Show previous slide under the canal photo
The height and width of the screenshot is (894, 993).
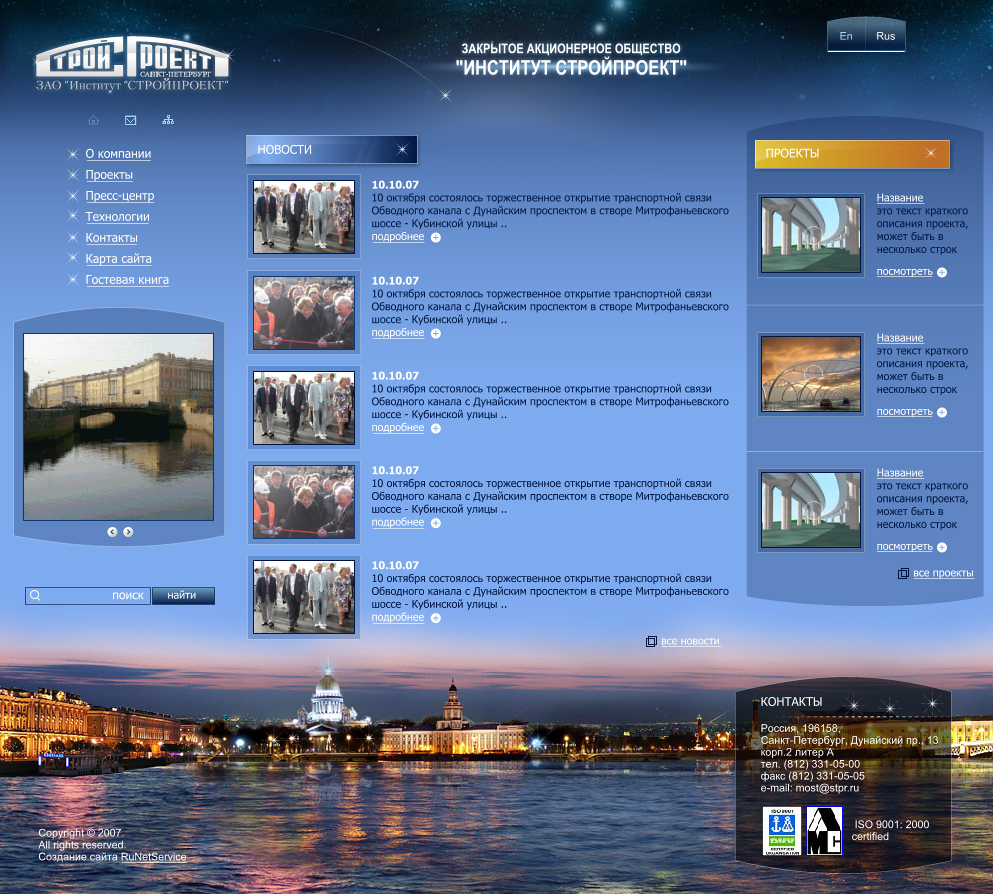tap(112, 532)
